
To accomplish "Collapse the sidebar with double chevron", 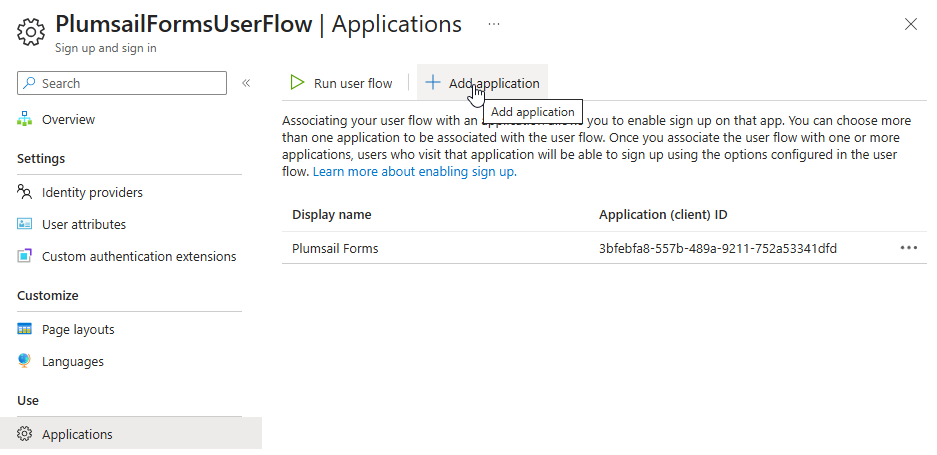I will click(x=246, y=83).
